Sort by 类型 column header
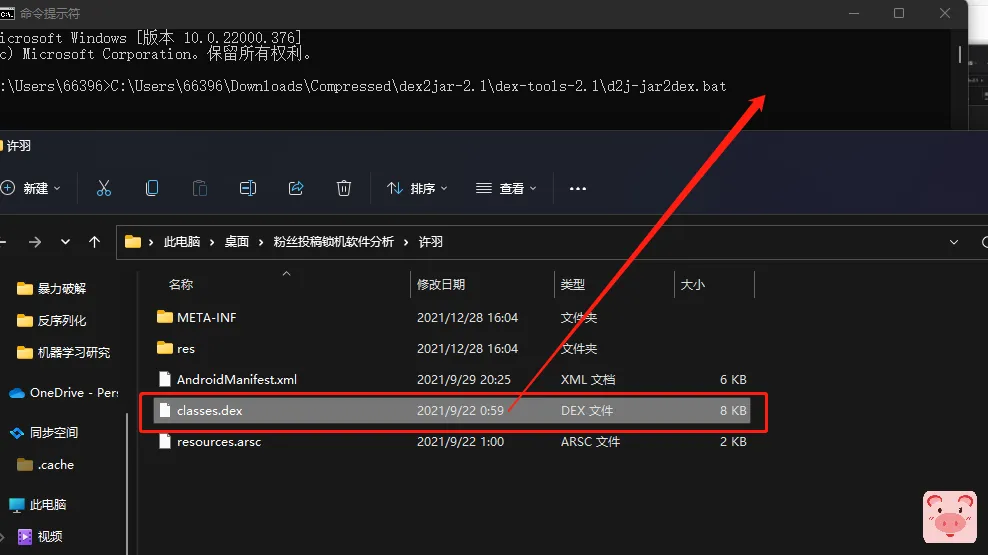 573,285
